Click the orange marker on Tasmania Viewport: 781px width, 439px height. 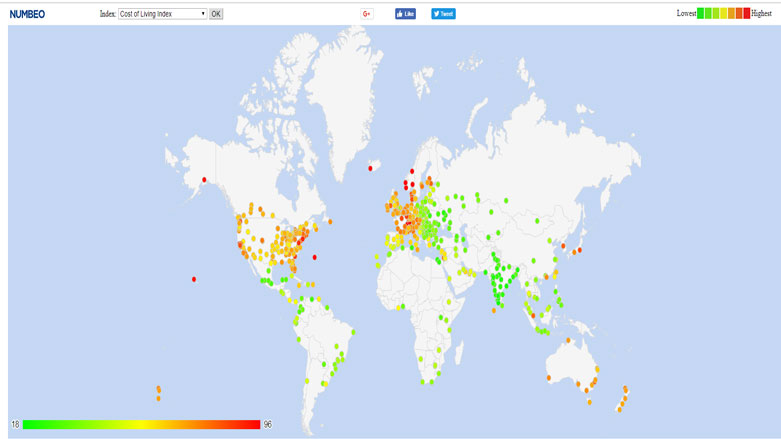[590, 402]
